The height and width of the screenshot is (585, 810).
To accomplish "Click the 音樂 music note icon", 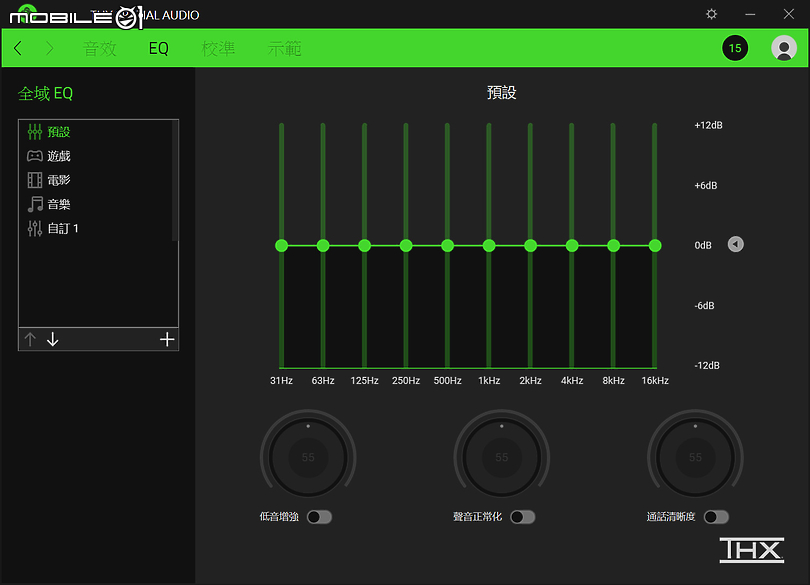I will point(35,204).
